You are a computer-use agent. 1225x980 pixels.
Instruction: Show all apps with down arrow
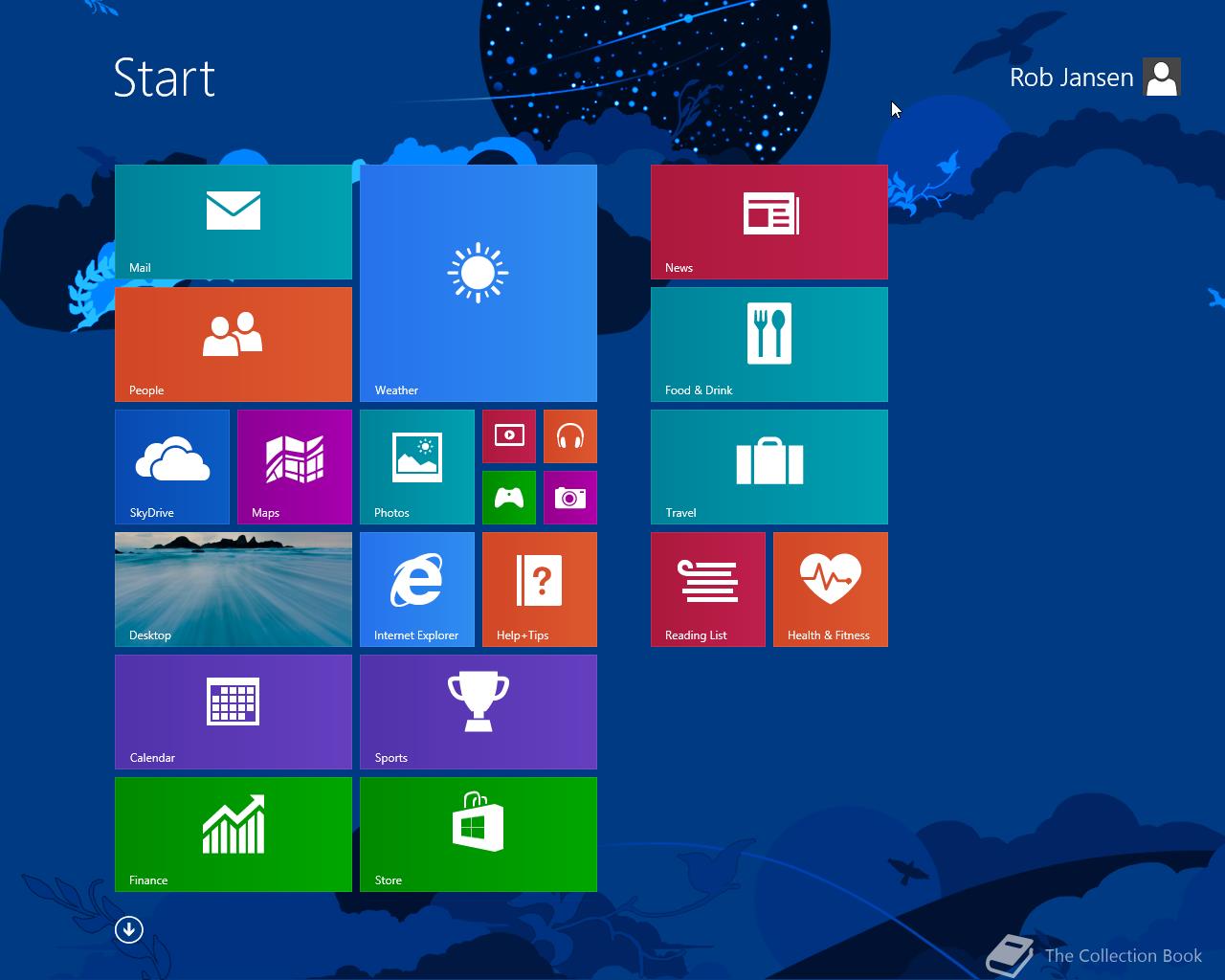click(129, 929)
